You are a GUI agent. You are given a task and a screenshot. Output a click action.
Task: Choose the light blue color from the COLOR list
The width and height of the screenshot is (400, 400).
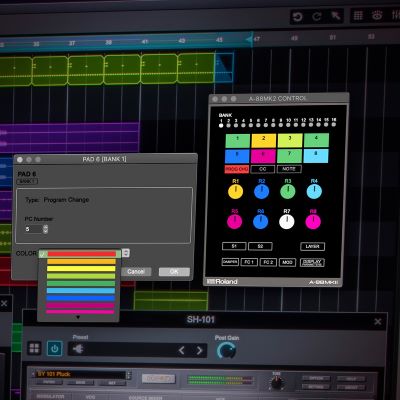81,291
